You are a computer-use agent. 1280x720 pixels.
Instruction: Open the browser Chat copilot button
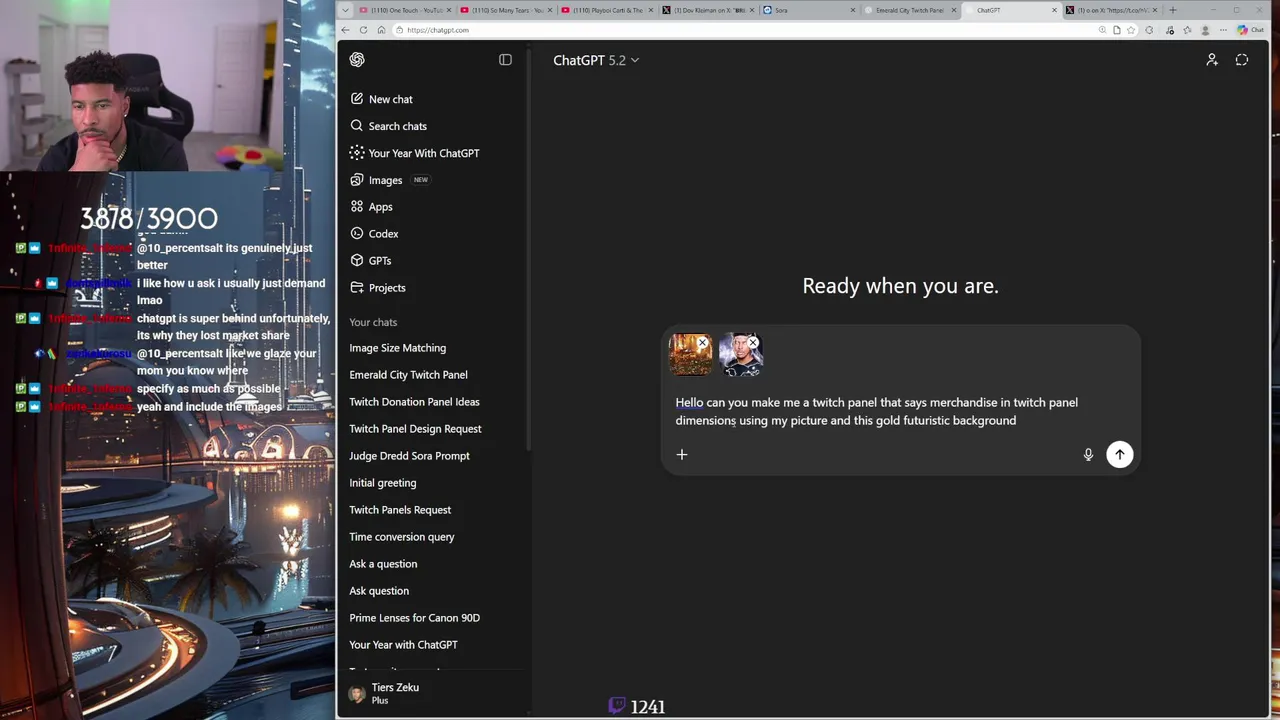click(x=1251, y=30)
